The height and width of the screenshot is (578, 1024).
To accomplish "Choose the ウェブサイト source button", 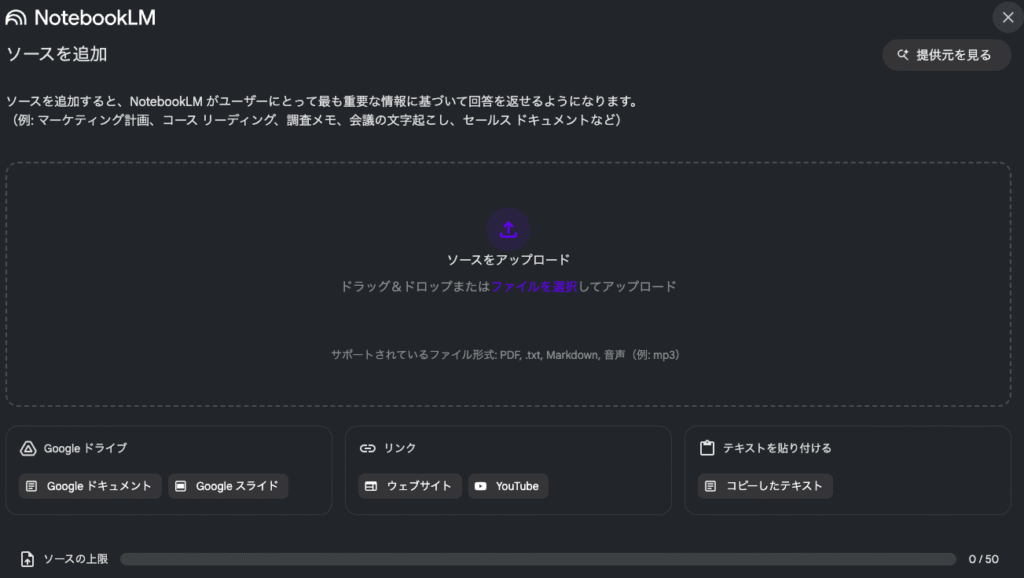I will pos(409,486).
